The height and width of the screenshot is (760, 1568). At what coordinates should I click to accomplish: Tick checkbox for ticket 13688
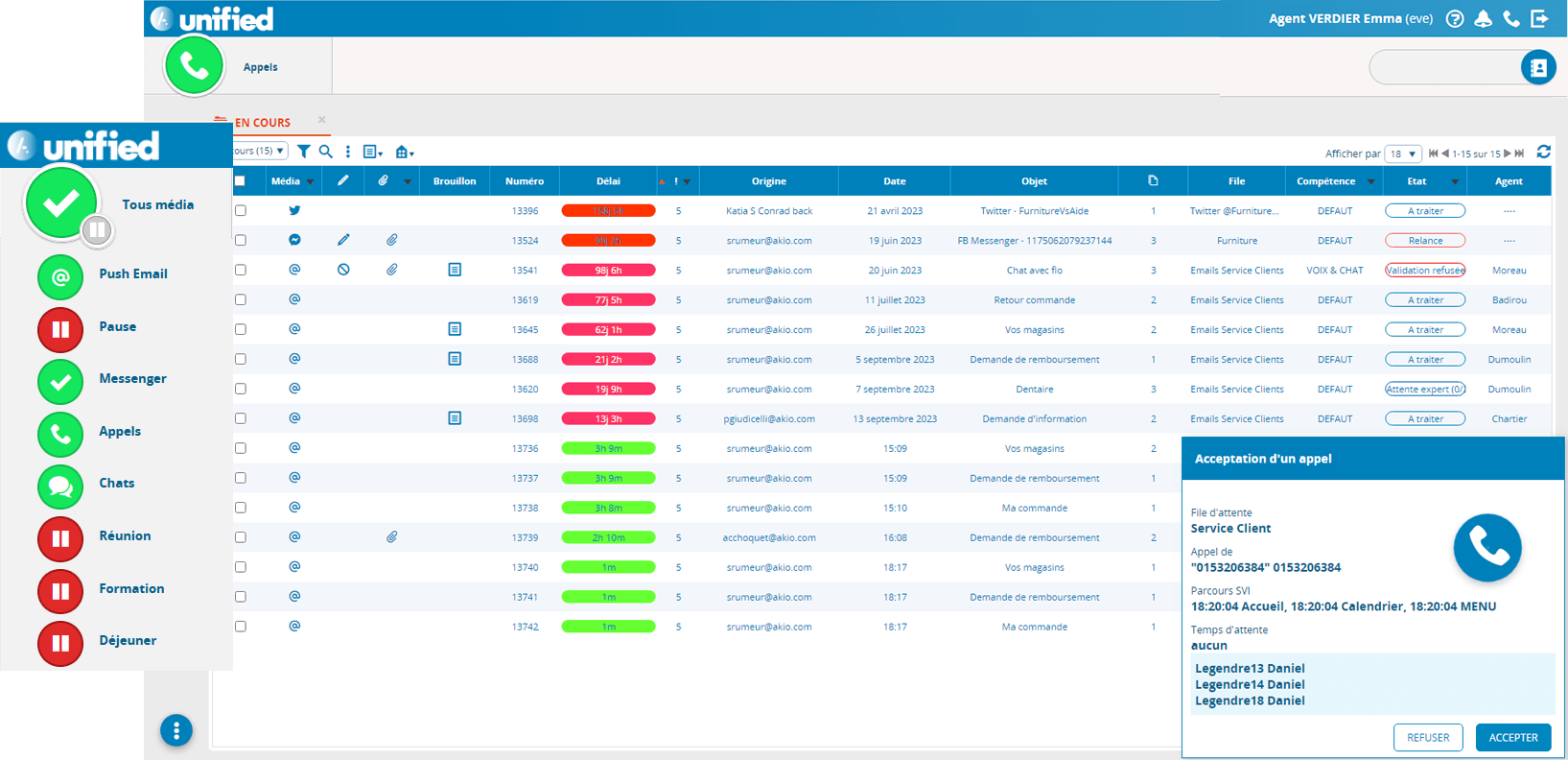pyautogui.click(x=241, y=359)
